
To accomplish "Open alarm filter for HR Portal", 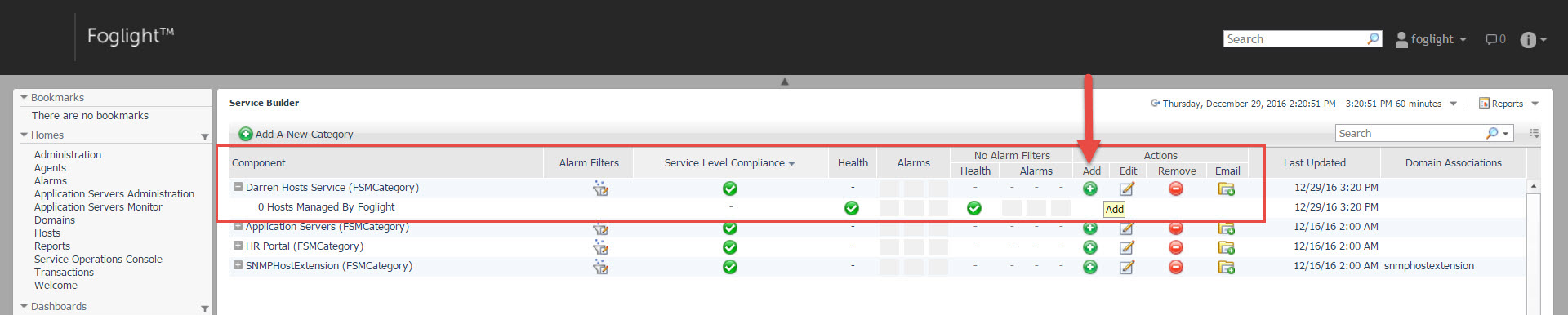I will tap(600, 247).
